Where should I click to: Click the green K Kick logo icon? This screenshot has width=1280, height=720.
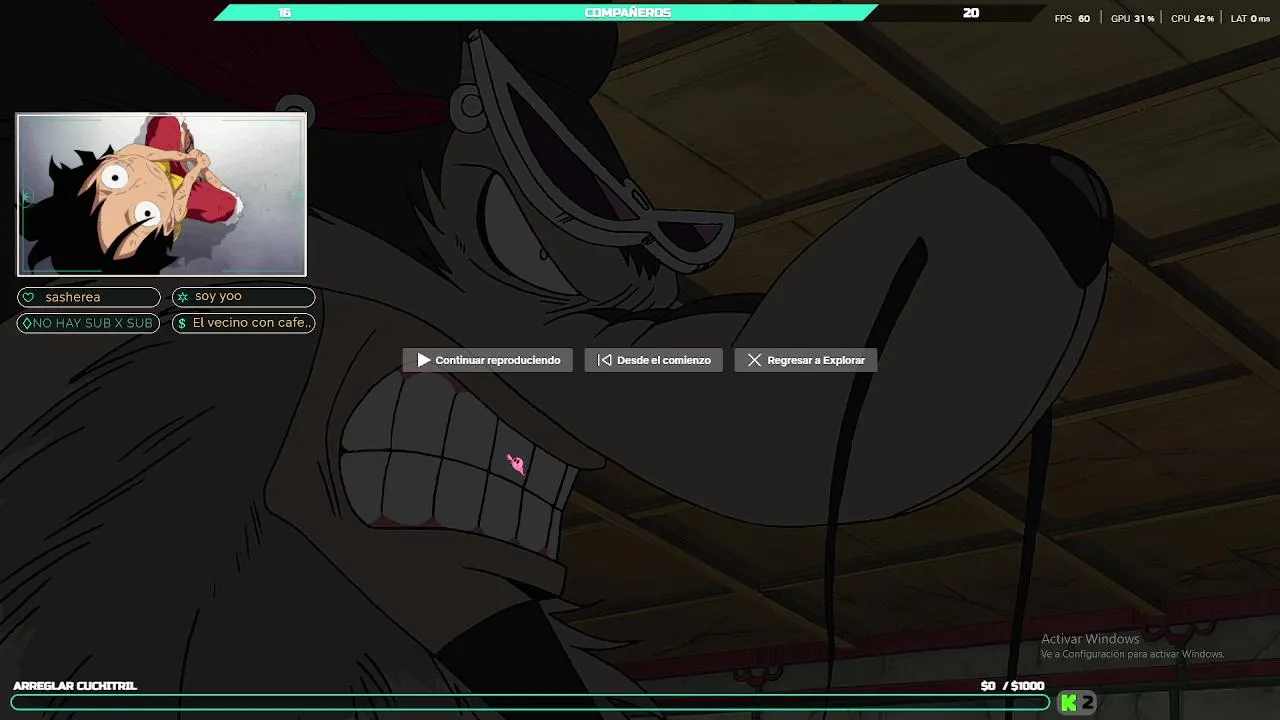point(1069,703)
